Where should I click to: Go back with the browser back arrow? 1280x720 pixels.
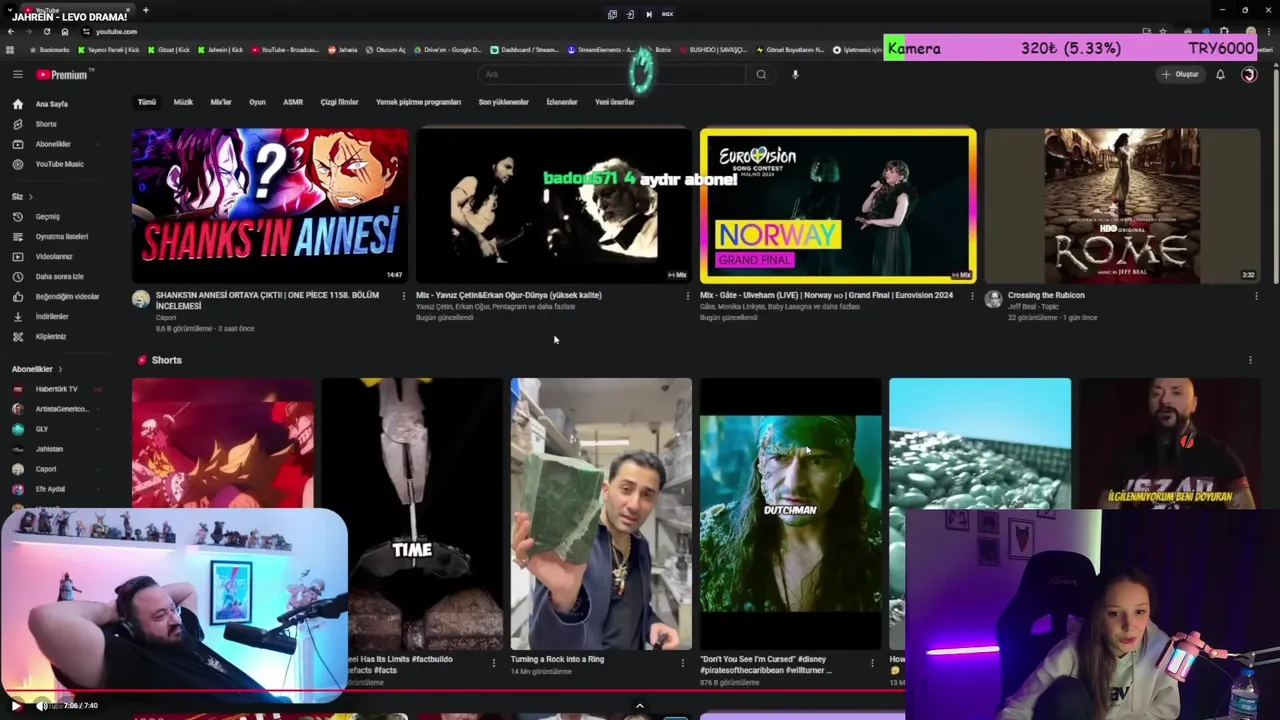point(10,31)
